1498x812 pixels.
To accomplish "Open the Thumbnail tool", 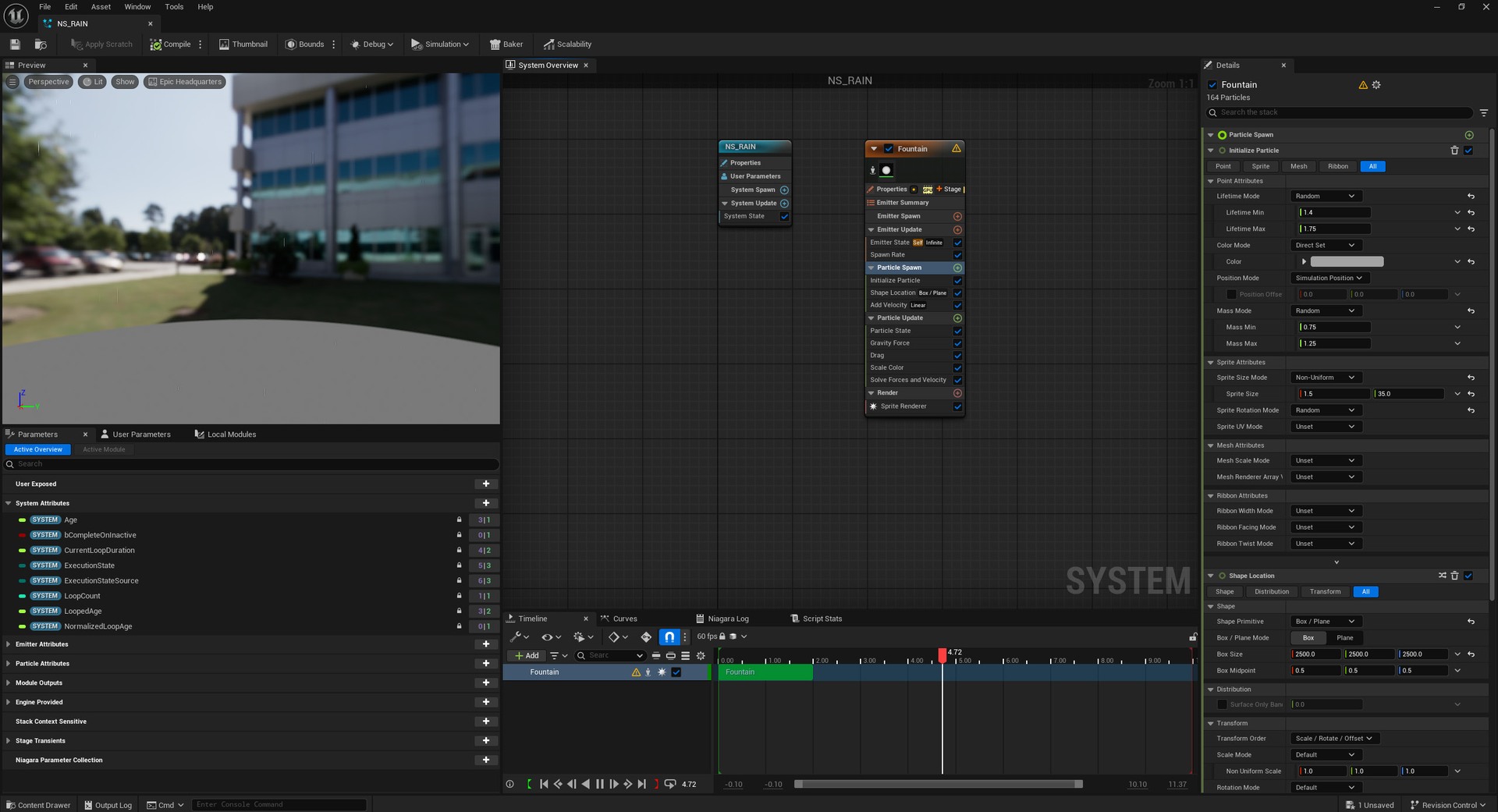I will 243,44.
